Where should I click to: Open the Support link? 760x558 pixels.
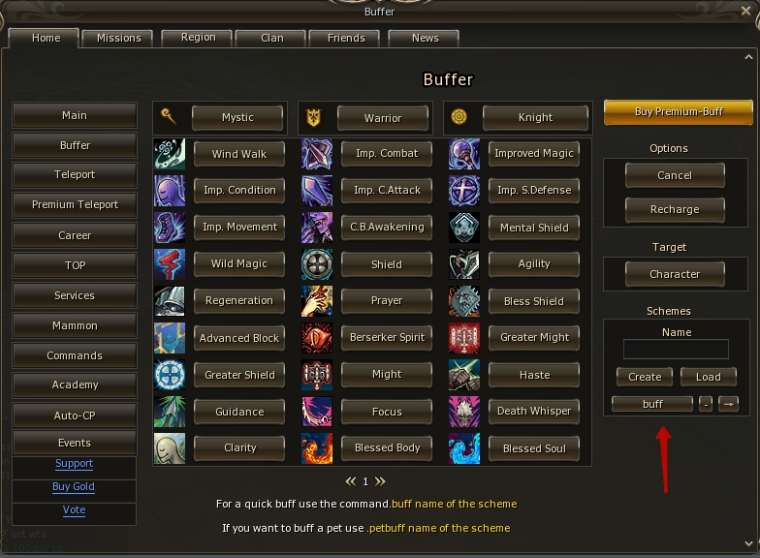tap(74, 463)
